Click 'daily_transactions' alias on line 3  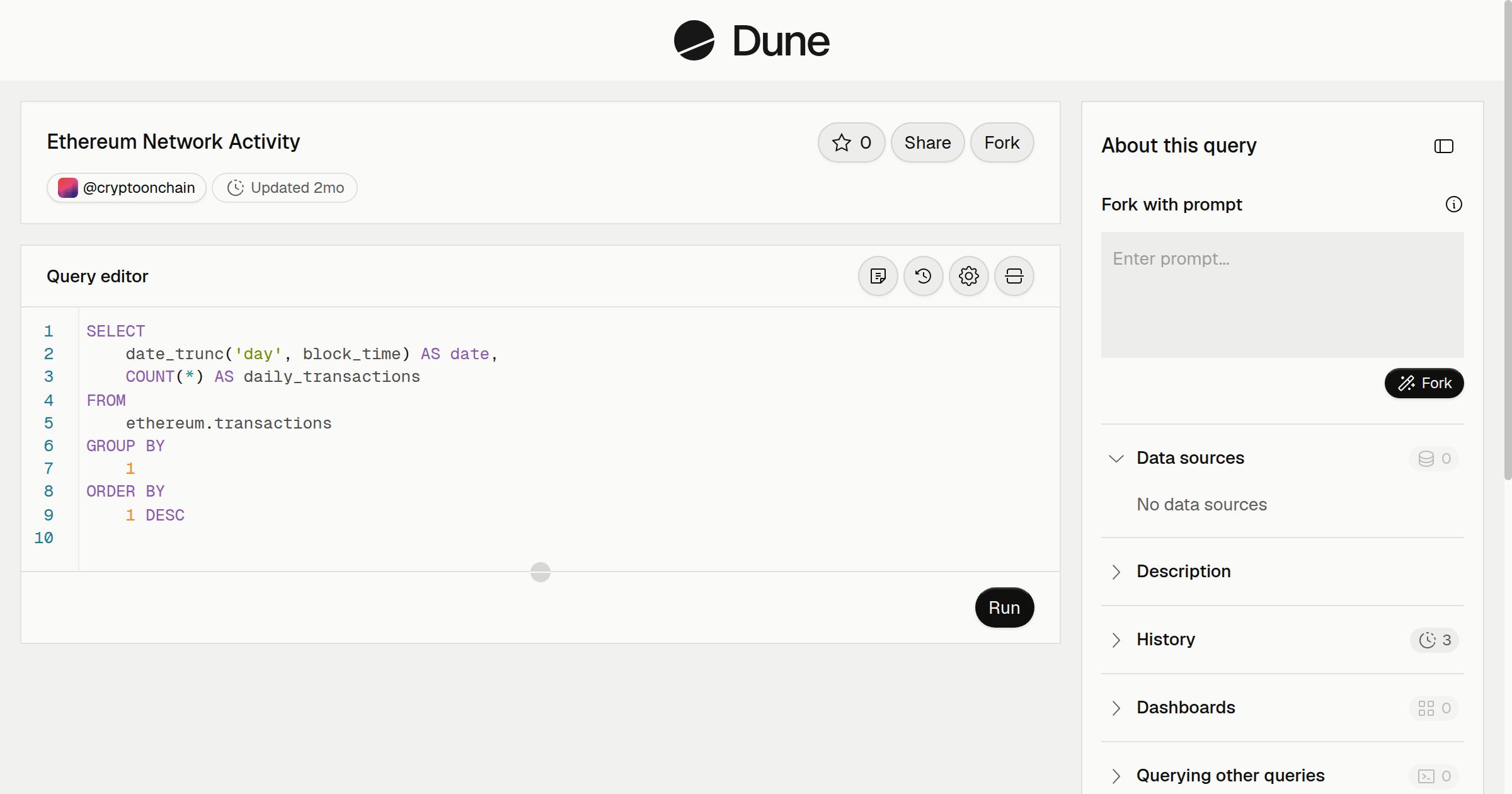pyautogui.click(x=331, y=377)
